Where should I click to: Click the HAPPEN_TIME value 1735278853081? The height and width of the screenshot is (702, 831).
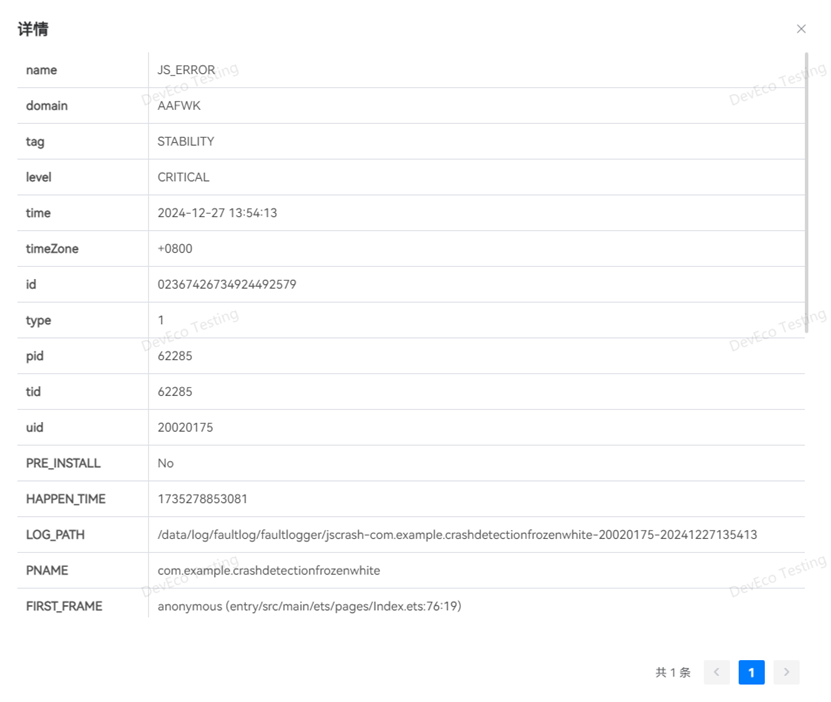coord(202,499)
